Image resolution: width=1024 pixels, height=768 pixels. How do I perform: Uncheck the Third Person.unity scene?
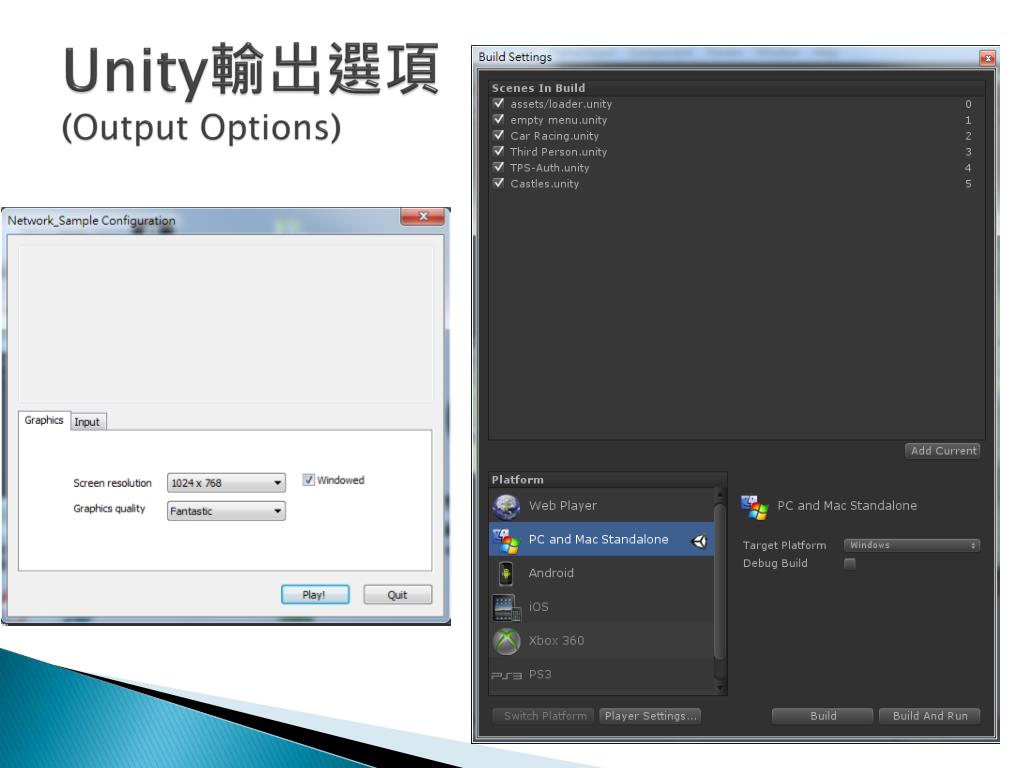click(x=499, y=151)
